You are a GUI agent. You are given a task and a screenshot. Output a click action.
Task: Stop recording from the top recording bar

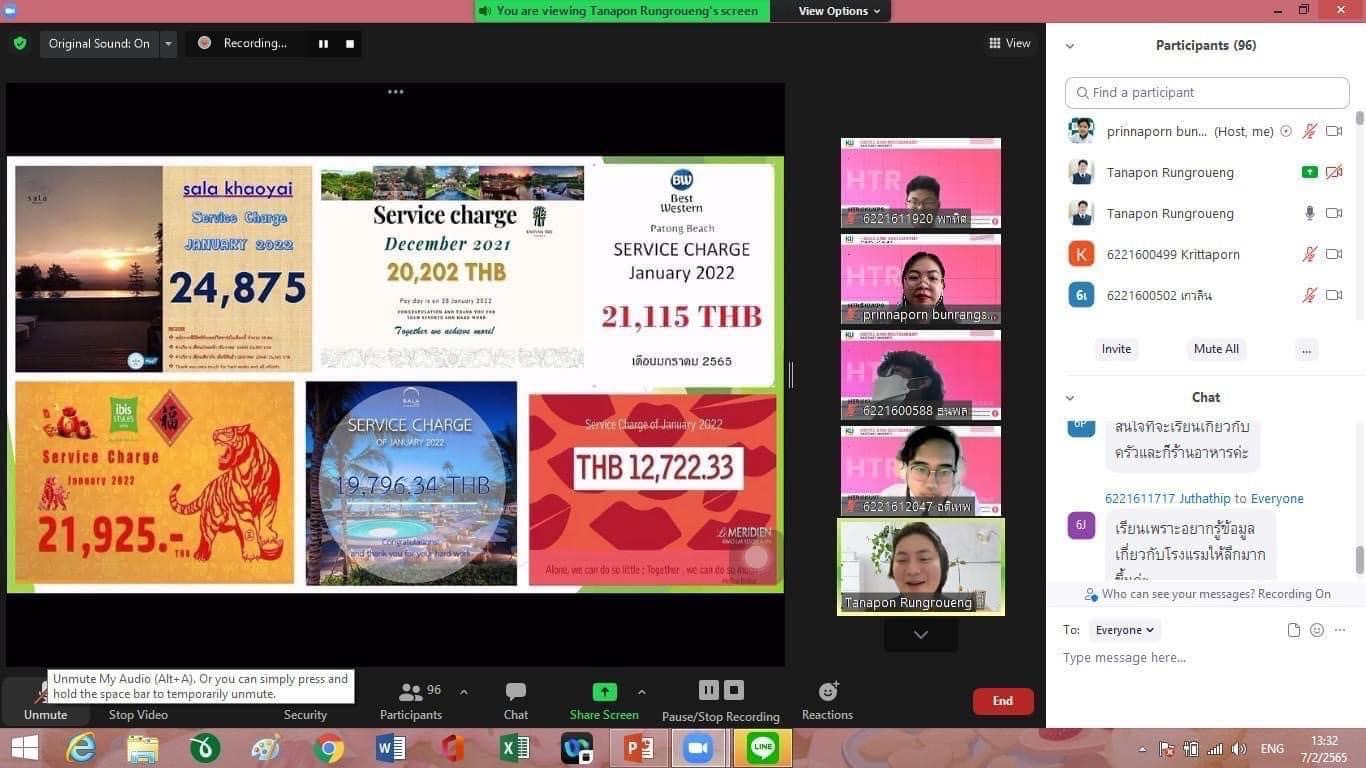[350, 43]
